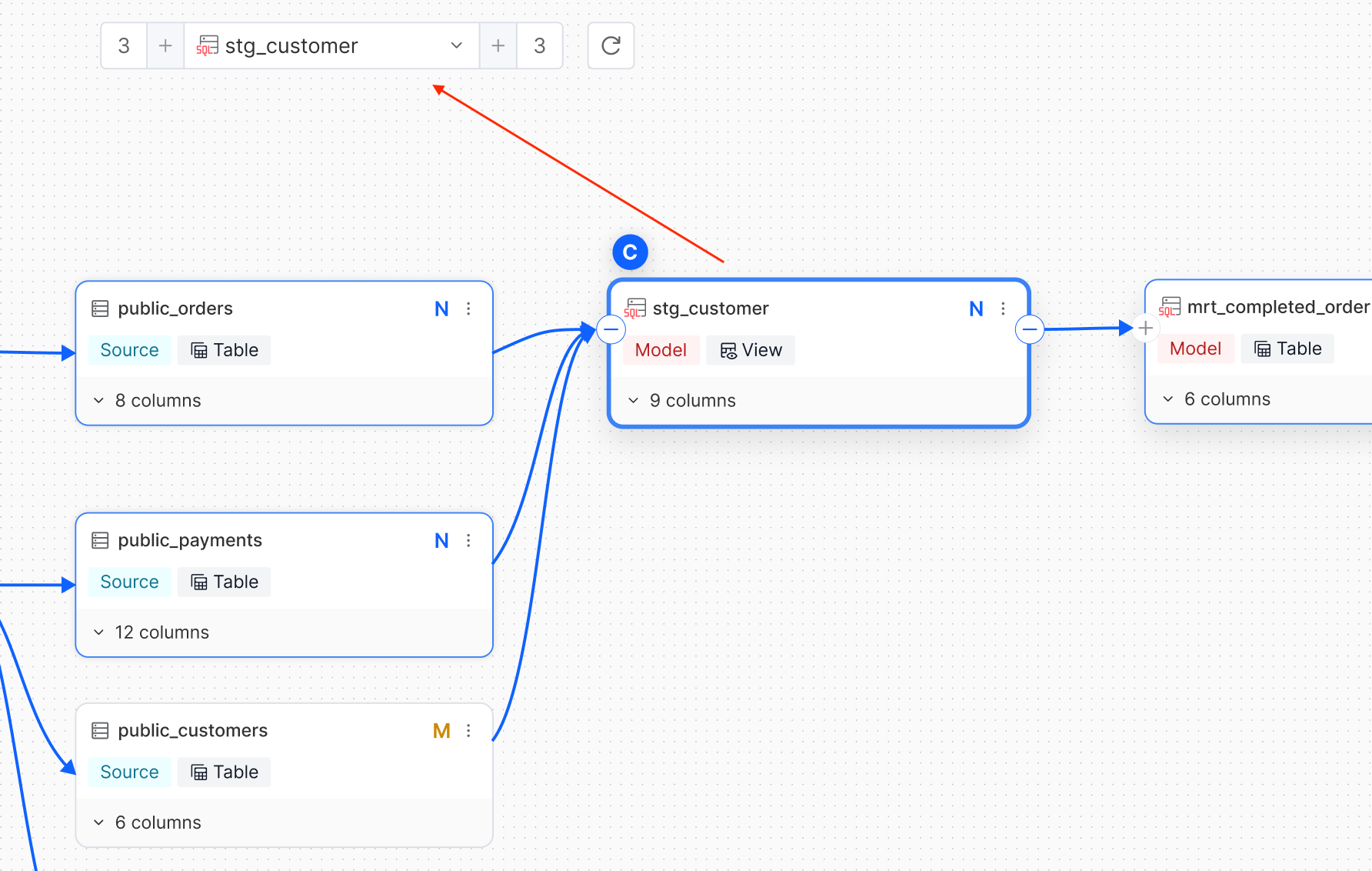Click the M status badge on public_customers

(x=441, y=730)
